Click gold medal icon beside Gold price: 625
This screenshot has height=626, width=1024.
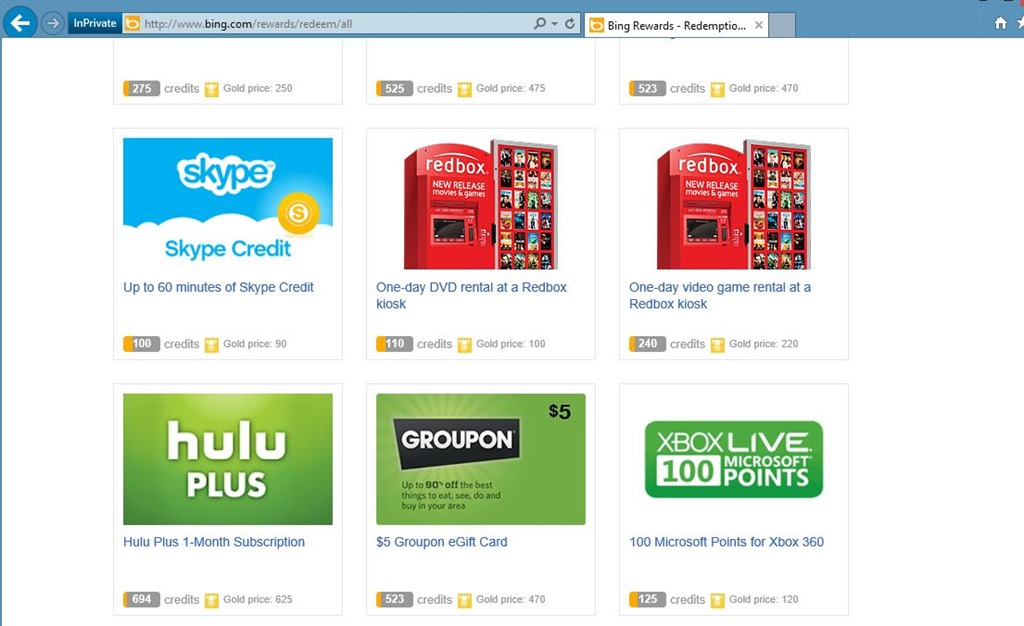pyautogui.click(x=212, y=600)
